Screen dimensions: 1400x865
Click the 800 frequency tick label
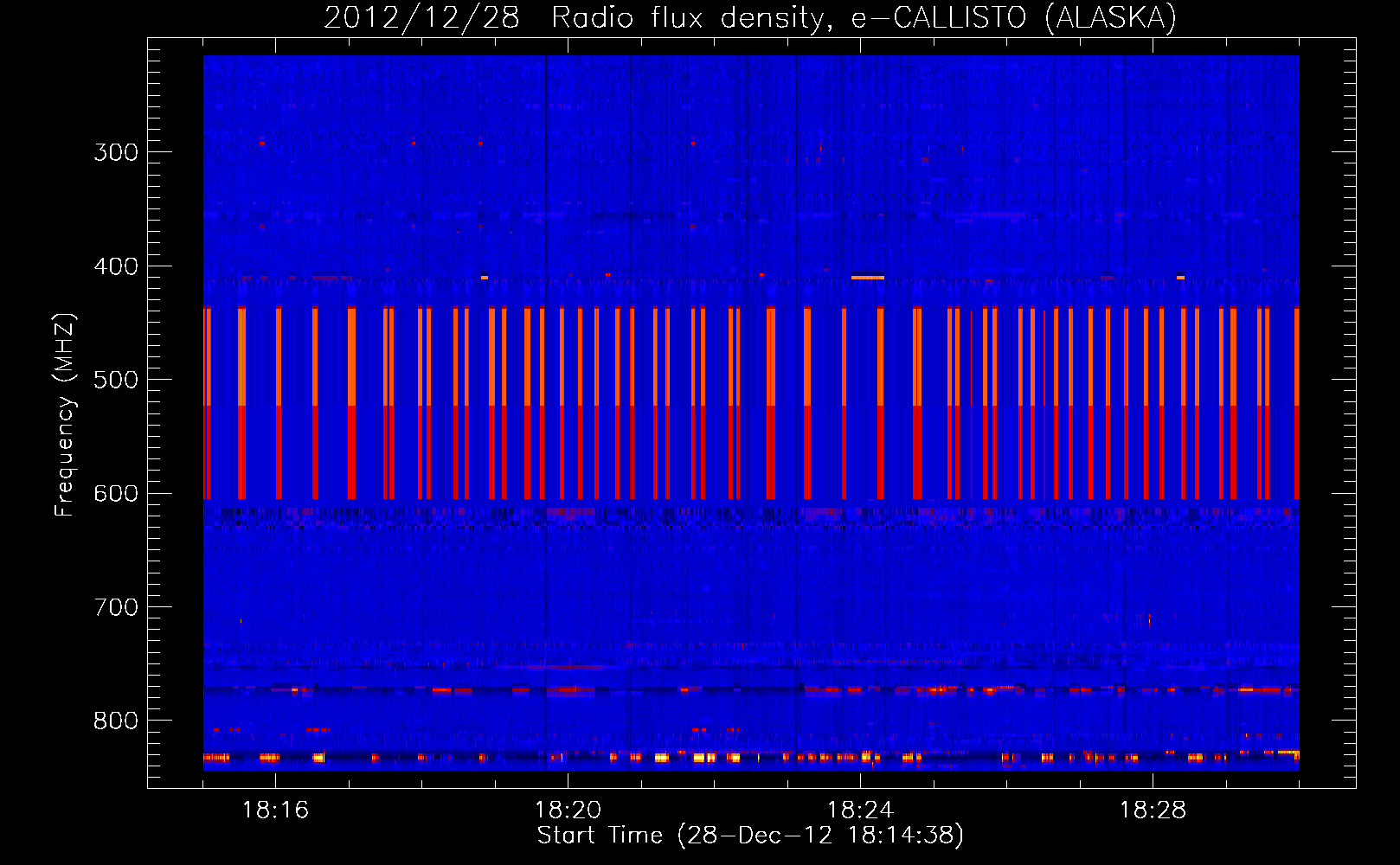coord(116,721)
